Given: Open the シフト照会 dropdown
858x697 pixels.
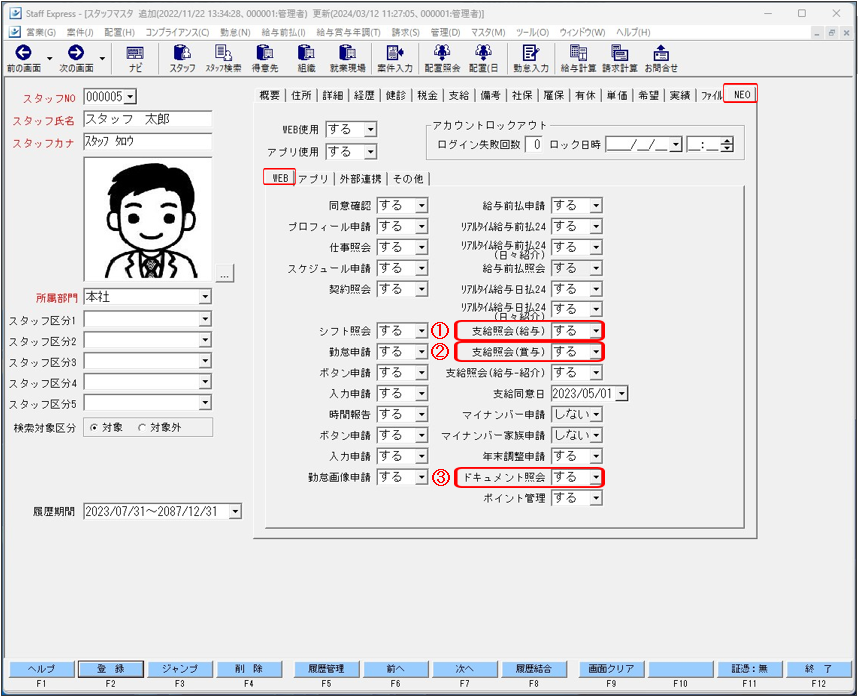Looking at the screenshot, I should 421,331.
